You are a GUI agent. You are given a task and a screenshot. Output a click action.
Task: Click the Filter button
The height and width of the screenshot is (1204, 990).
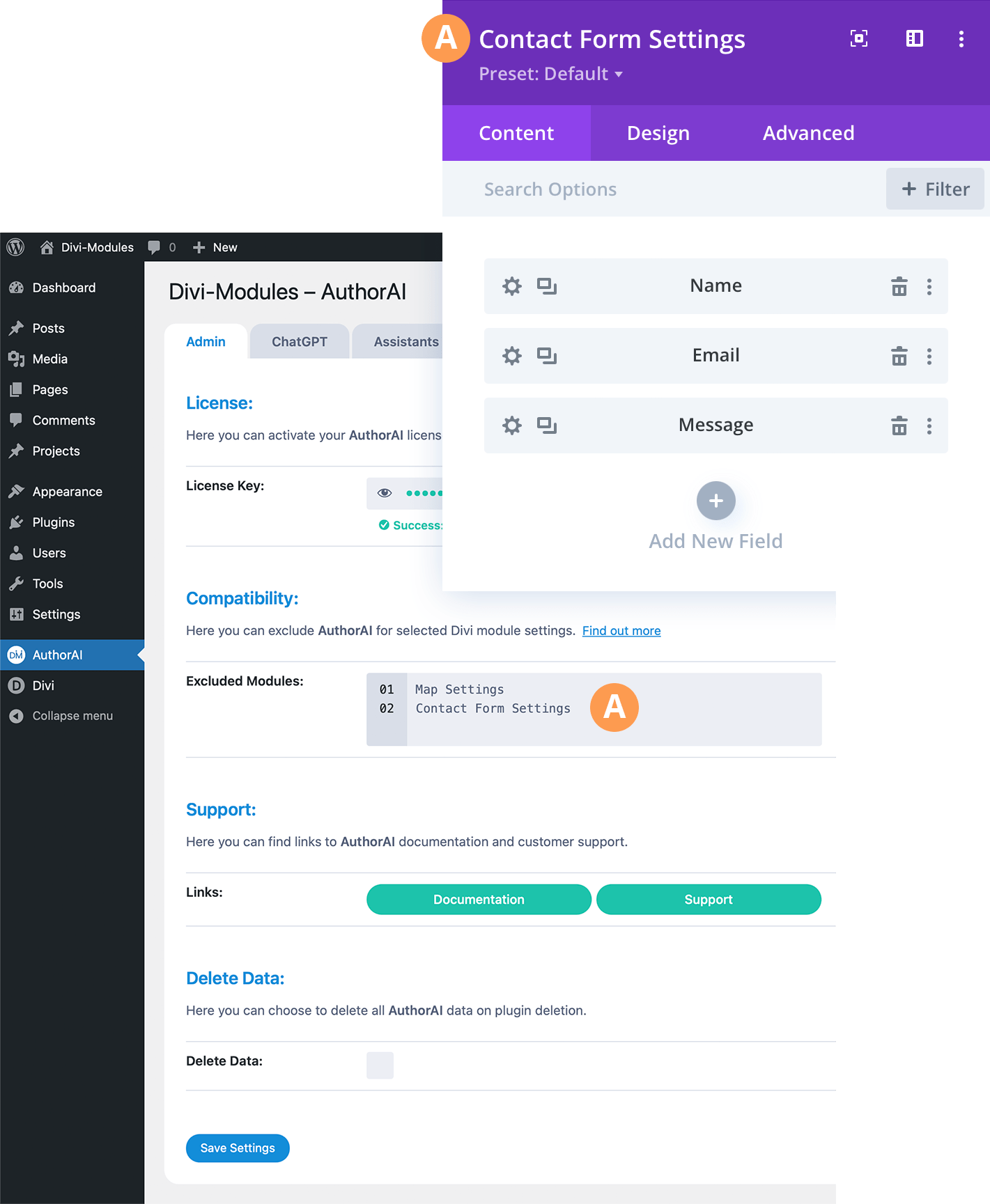935,189
